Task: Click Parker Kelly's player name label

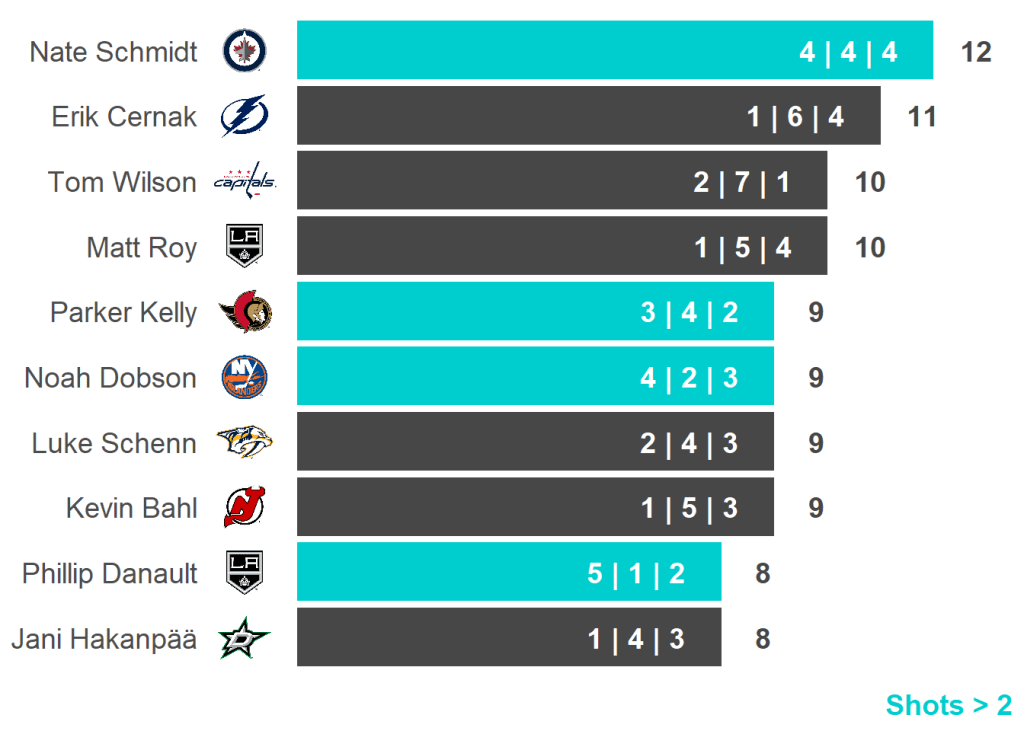Action: click(124, 313)
